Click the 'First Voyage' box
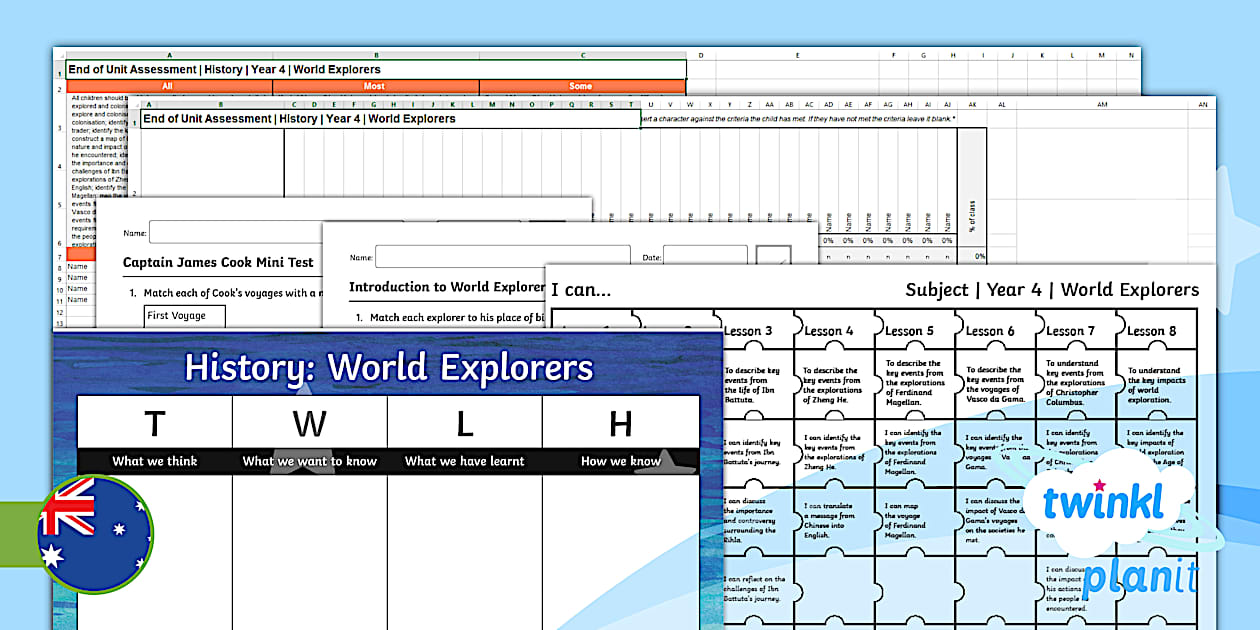The width and height of the screenshot is (1260, 630). coord(184,316)
